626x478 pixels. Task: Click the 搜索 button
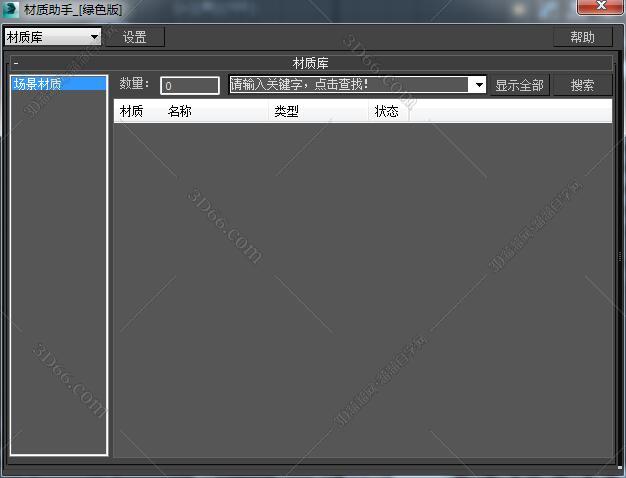coord(582,86)
